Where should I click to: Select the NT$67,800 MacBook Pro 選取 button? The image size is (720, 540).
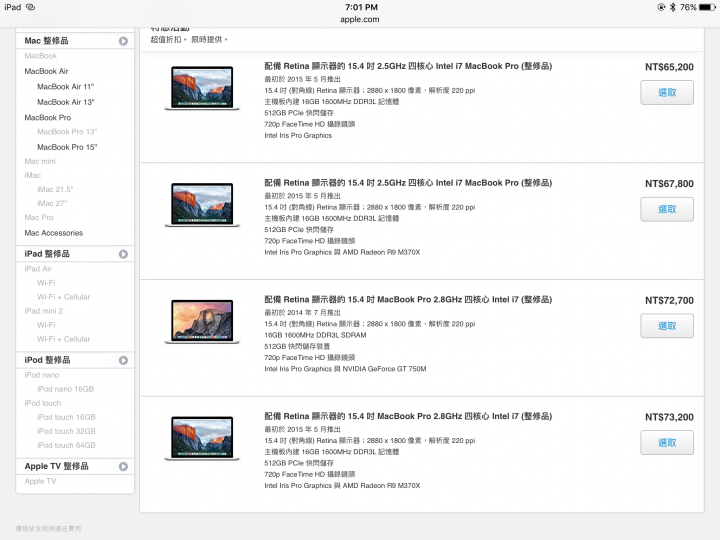pyautogui.click(x=667, y=209)
